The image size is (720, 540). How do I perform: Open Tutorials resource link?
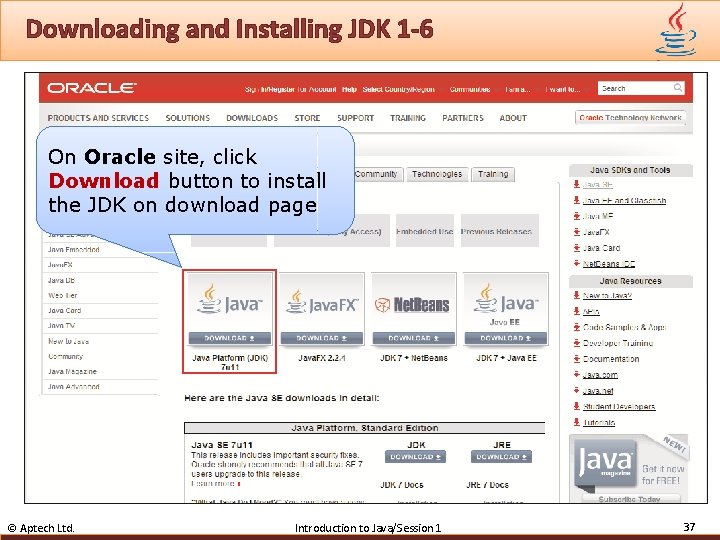tap(599, 422)
